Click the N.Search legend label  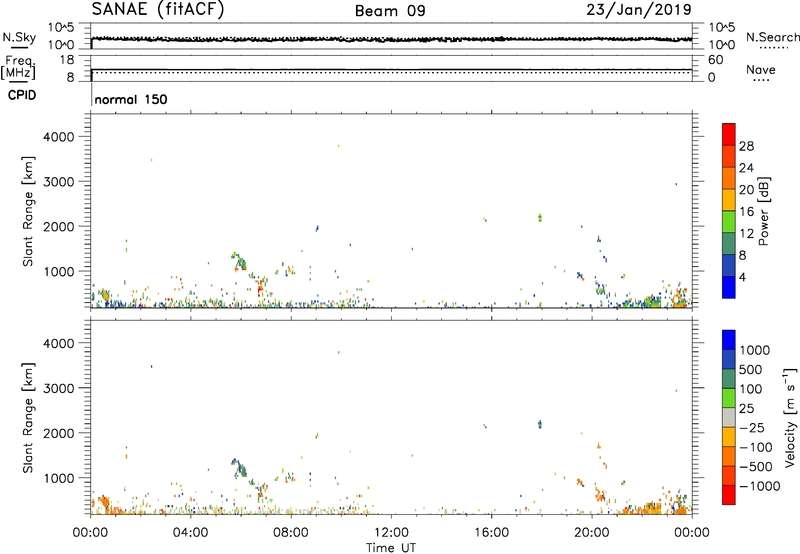(772, 37)
